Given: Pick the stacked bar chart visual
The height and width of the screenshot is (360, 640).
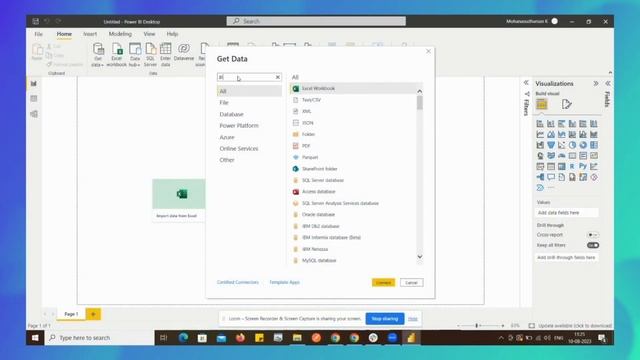Looking at the screenshot, I should pyautogui.click(x=540, y=124).
